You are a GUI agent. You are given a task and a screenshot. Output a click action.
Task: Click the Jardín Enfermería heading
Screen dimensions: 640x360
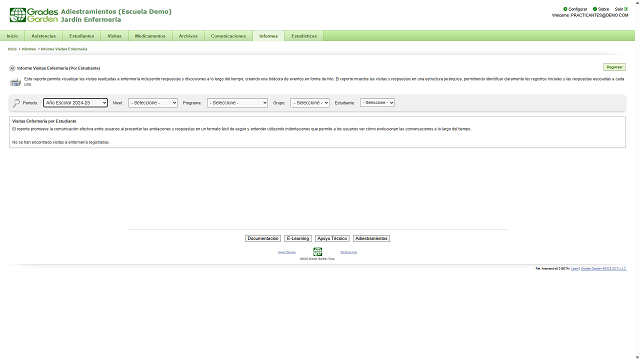tap(91, 19)
